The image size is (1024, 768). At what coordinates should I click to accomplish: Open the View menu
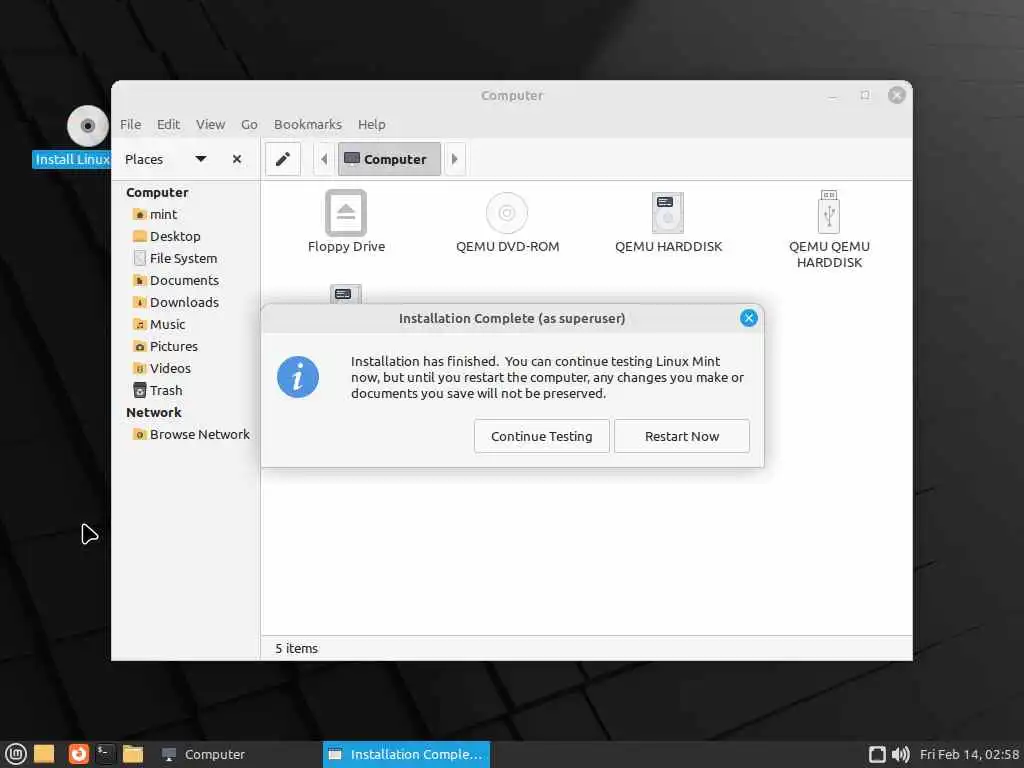click(210, 124)
